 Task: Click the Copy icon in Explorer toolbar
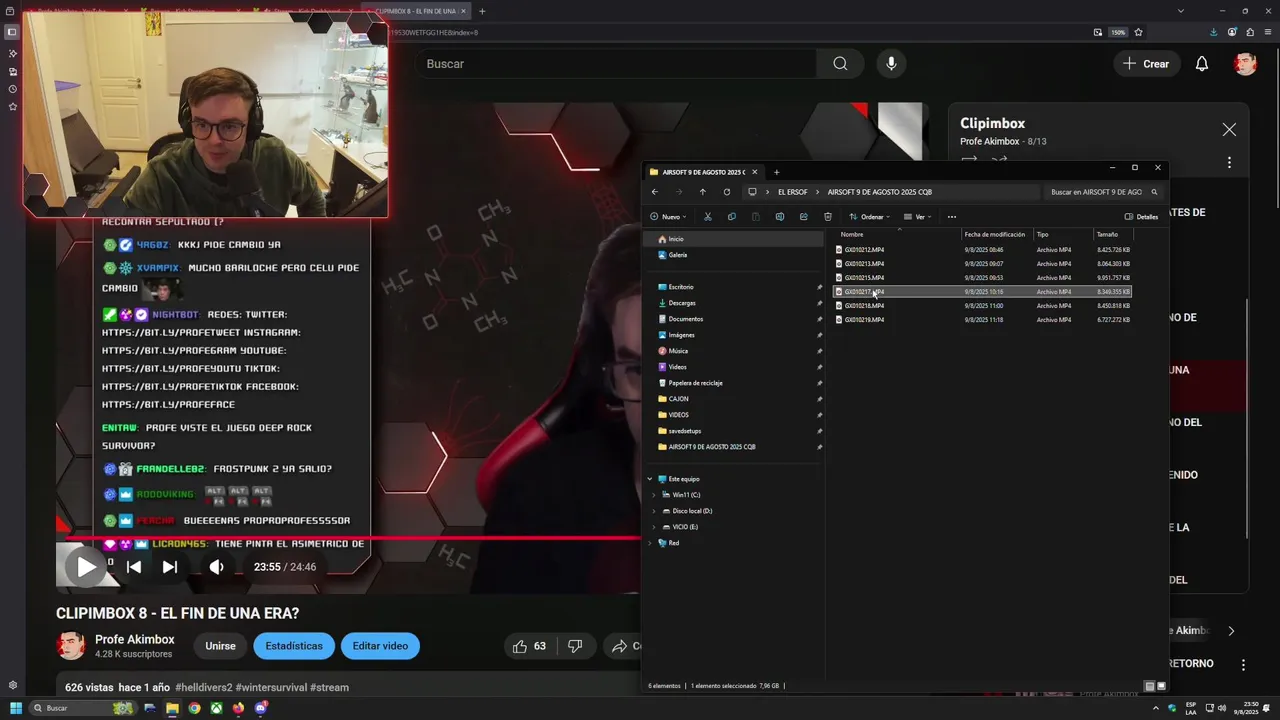point(731,217)
